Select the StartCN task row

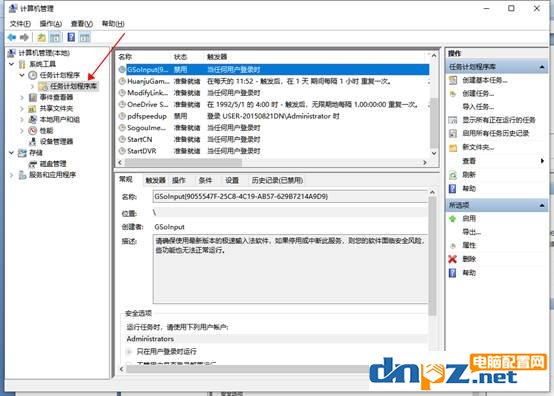click(273, 140)
